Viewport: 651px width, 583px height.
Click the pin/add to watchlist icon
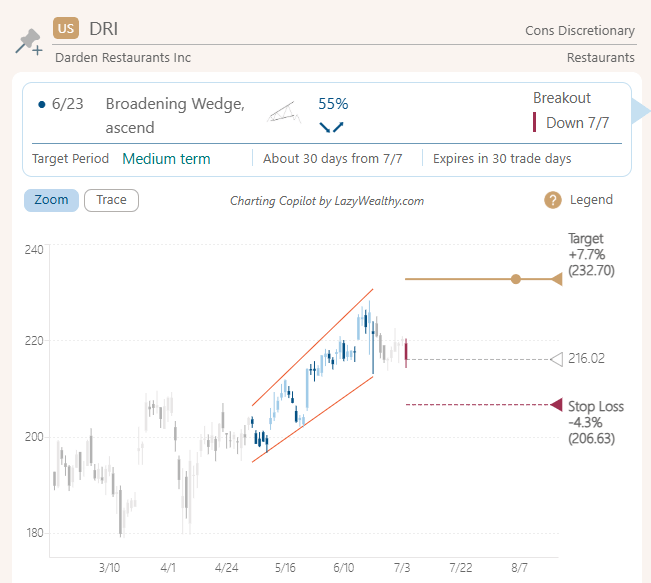click(x=27, y=42)
